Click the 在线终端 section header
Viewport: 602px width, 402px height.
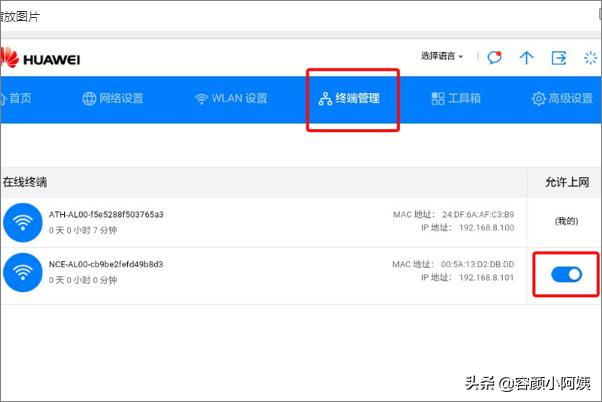point(25,182)
